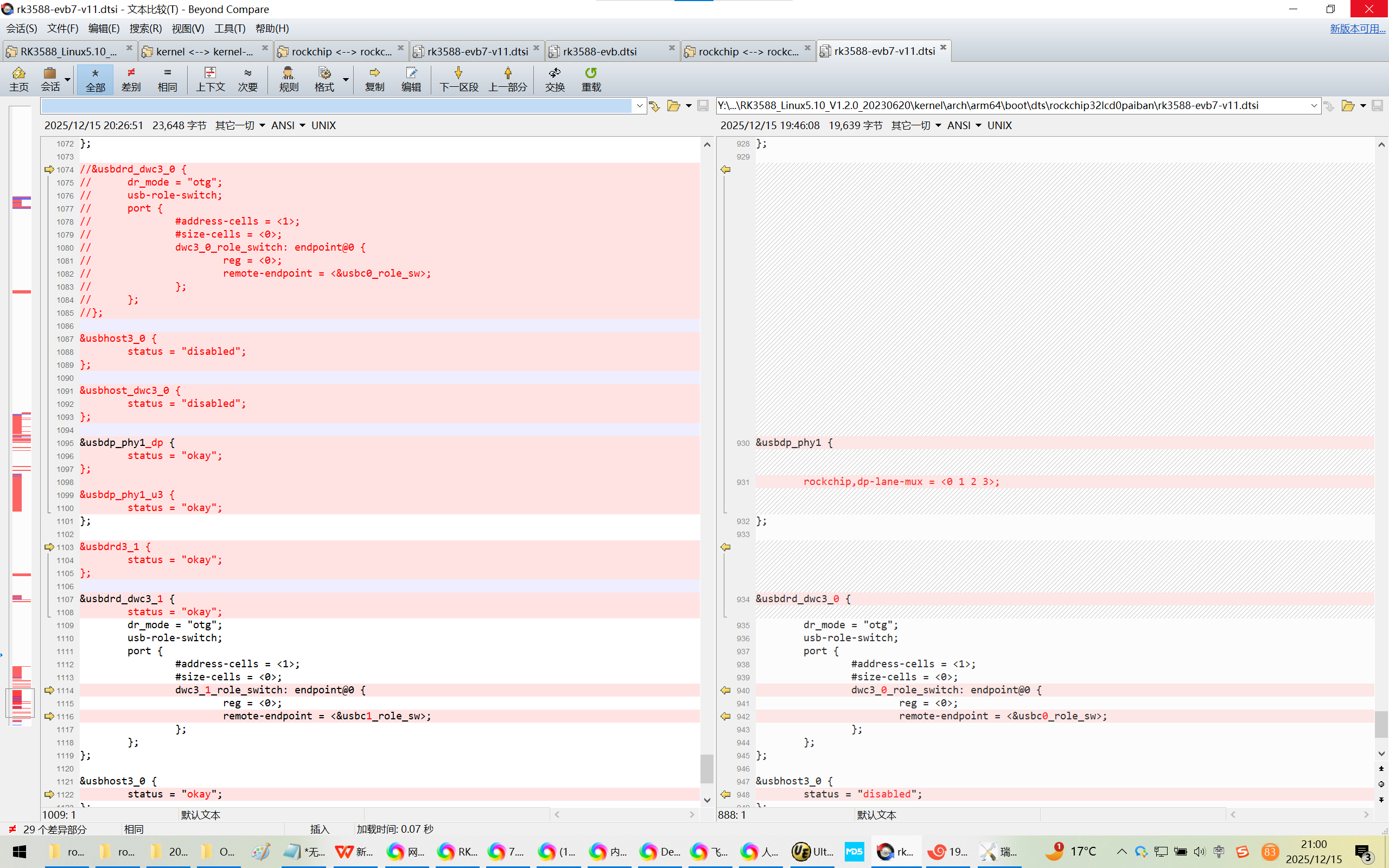The image size is (1389, 868).
Task: Click the empty left file path field
Action: 336,106
